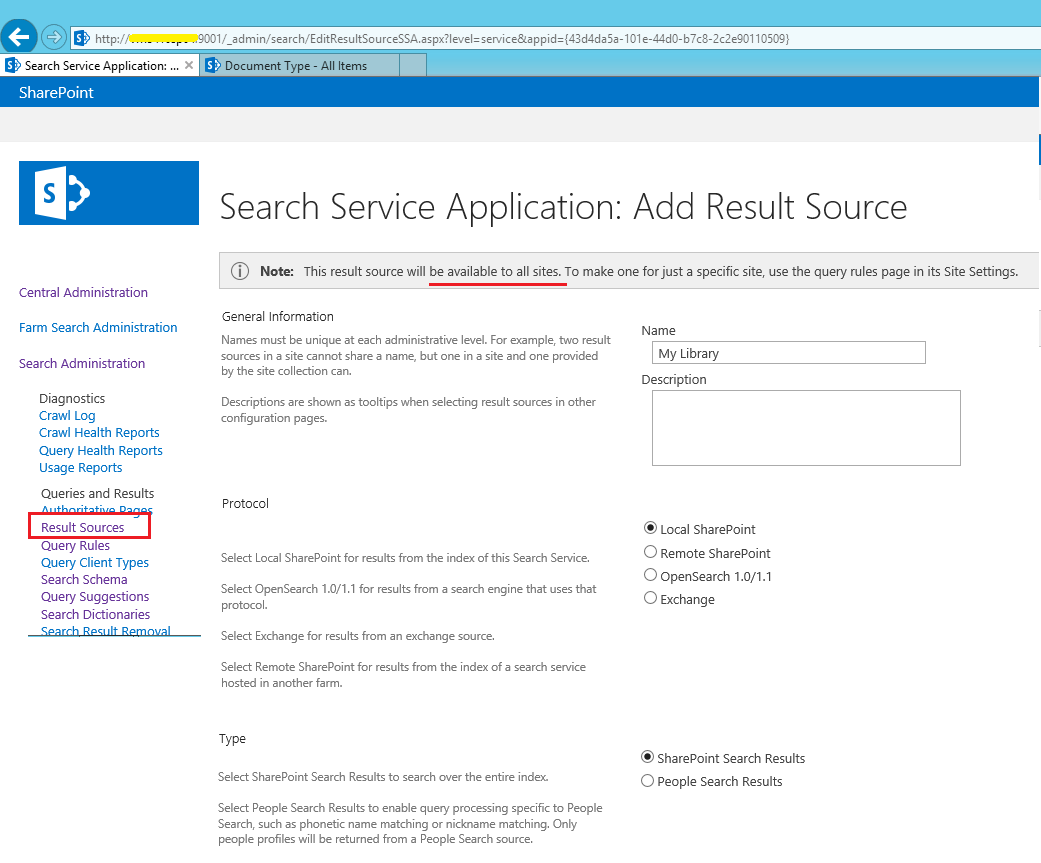The width and height of the screenshot is (1041, 863).
Task: Click the Diagnostics section heading
Action: [x=72, y=398]
